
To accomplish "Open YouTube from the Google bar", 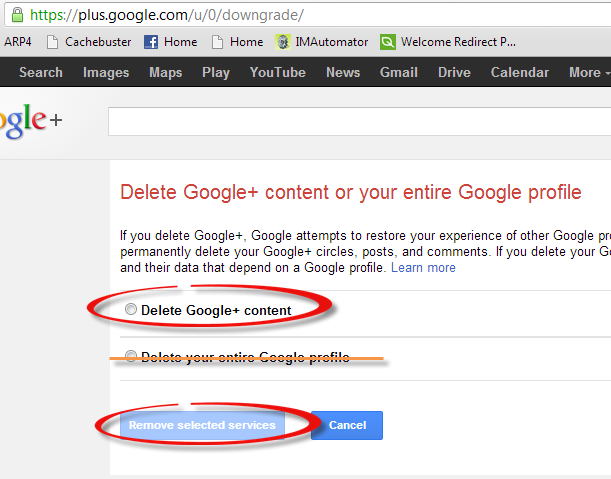I will [x=277, y=72].
